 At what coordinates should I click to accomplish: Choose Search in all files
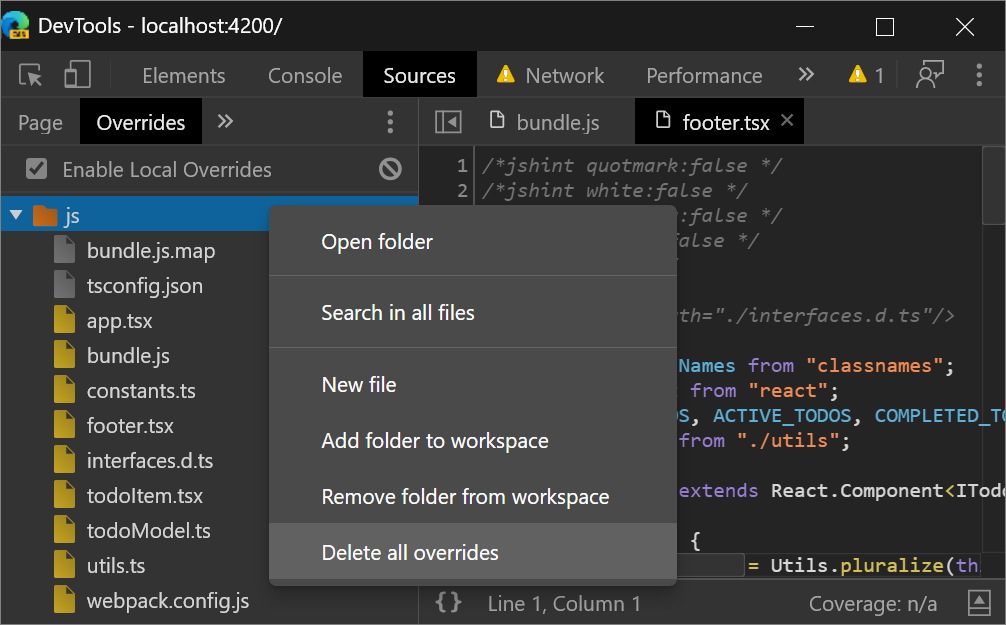tap(473, 312)
